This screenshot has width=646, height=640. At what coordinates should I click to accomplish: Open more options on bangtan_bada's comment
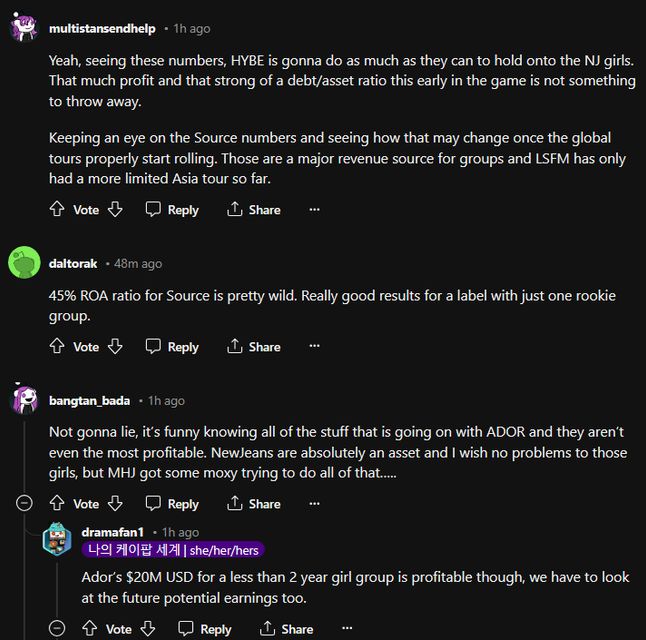coord(314,504)
